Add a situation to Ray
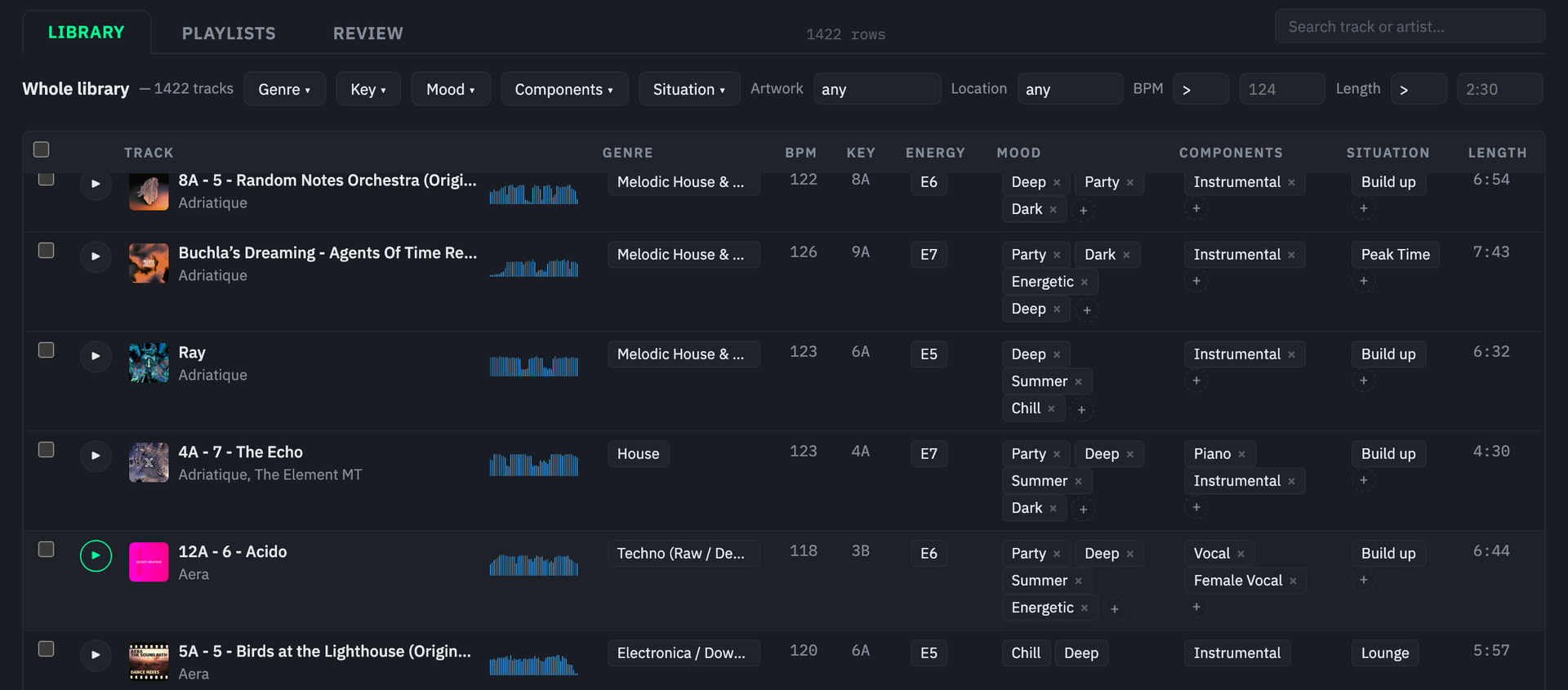Screen dimensions: 1568x690 pyautogui.click(x=1363, y=381)
